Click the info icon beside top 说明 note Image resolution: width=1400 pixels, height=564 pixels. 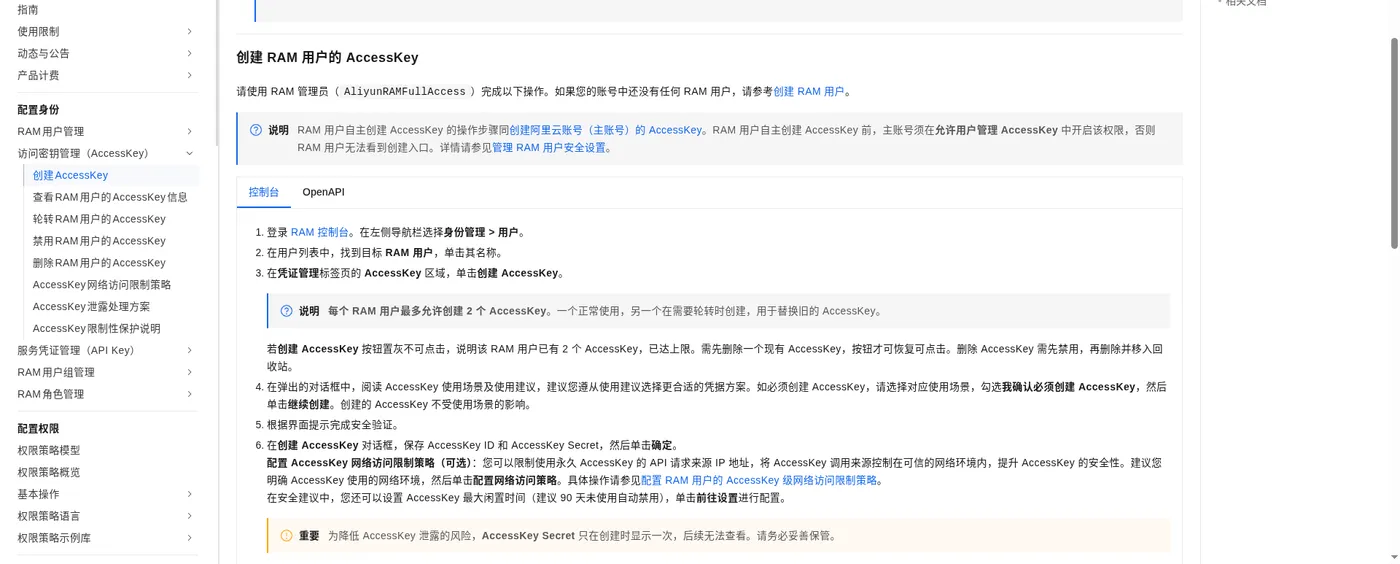(256, 130)
